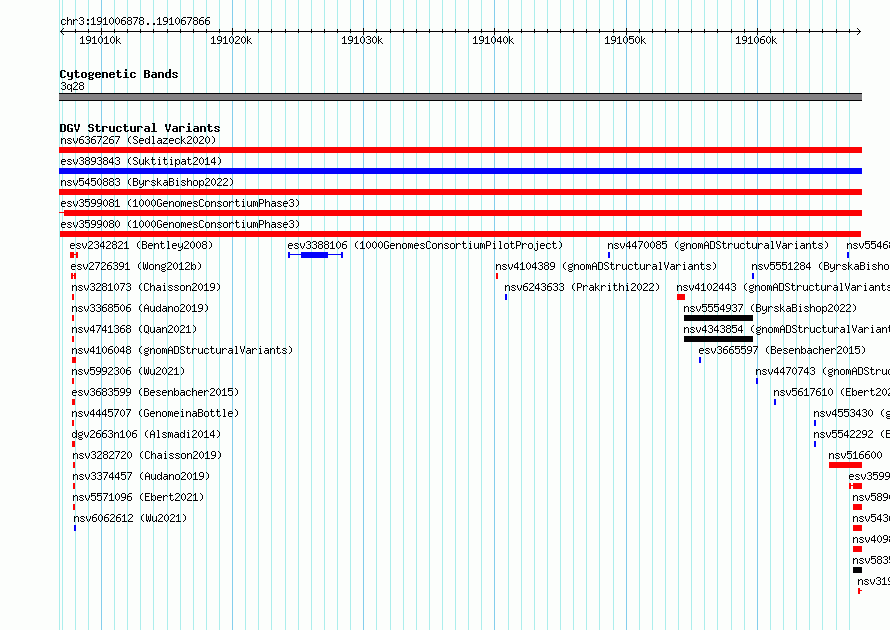Open the DGV Structural Variants track title

pyautogui.click(x=140, y=128)
